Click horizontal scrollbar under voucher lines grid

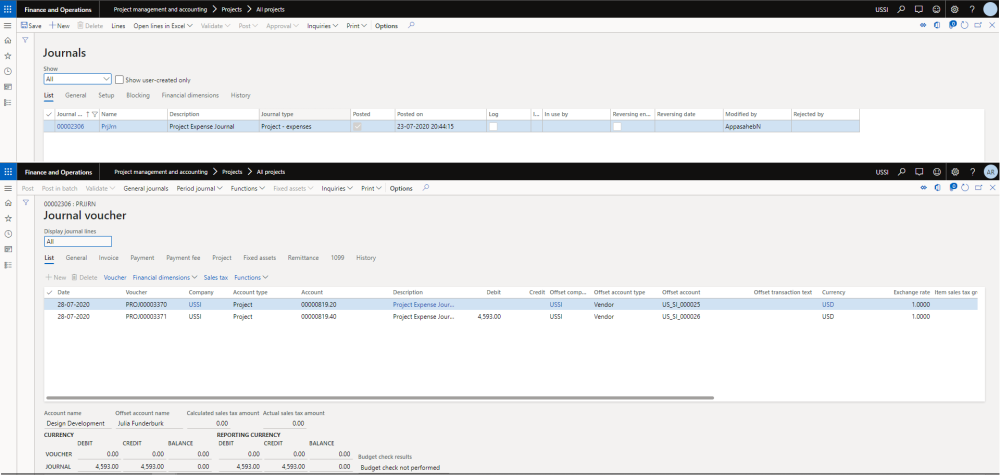[379, 398]
